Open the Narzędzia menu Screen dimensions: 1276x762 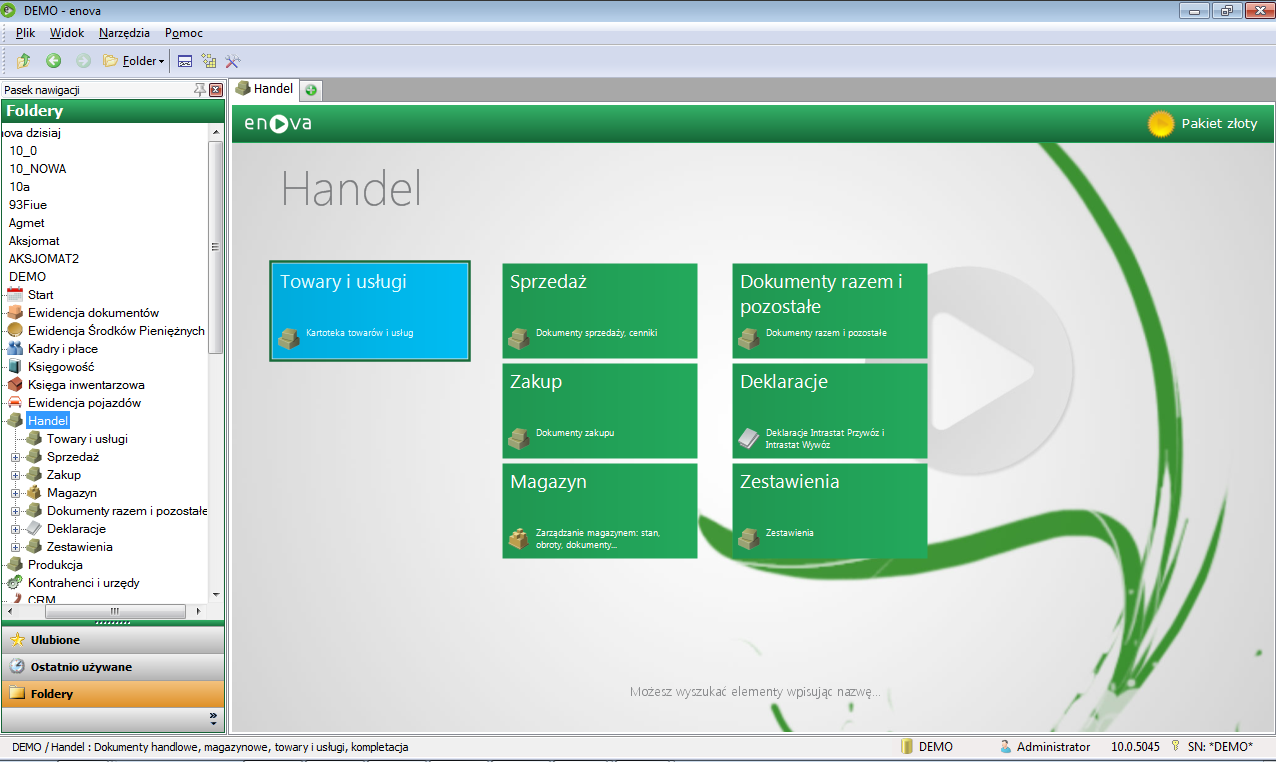coord(124,33)
